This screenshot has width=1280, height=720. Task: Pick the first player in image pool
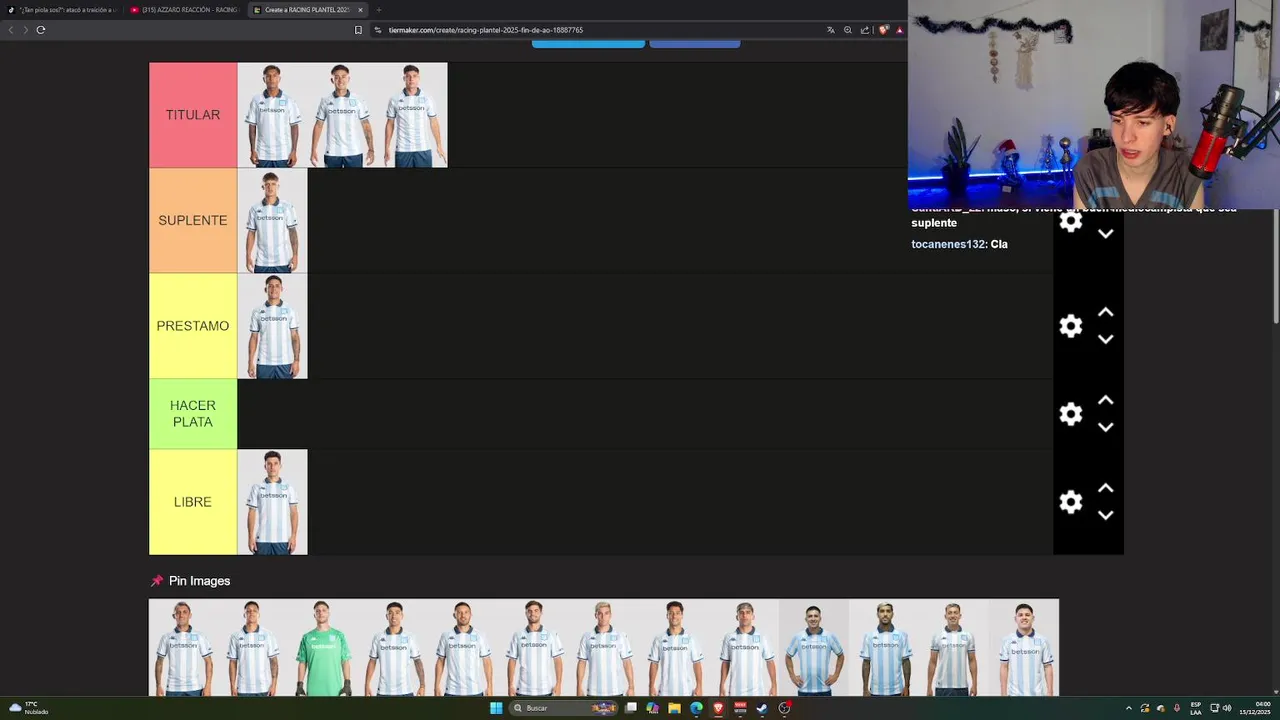[184, 648]
